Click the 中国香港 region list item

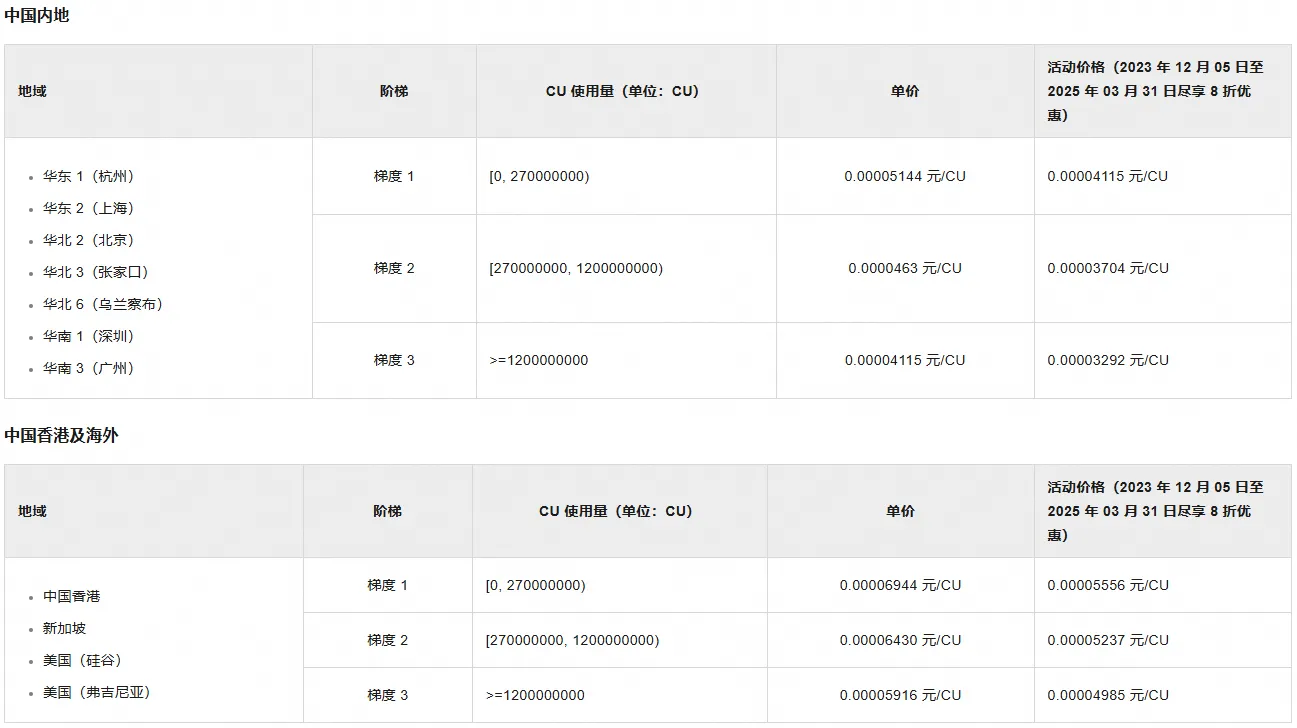click(71, 596)
